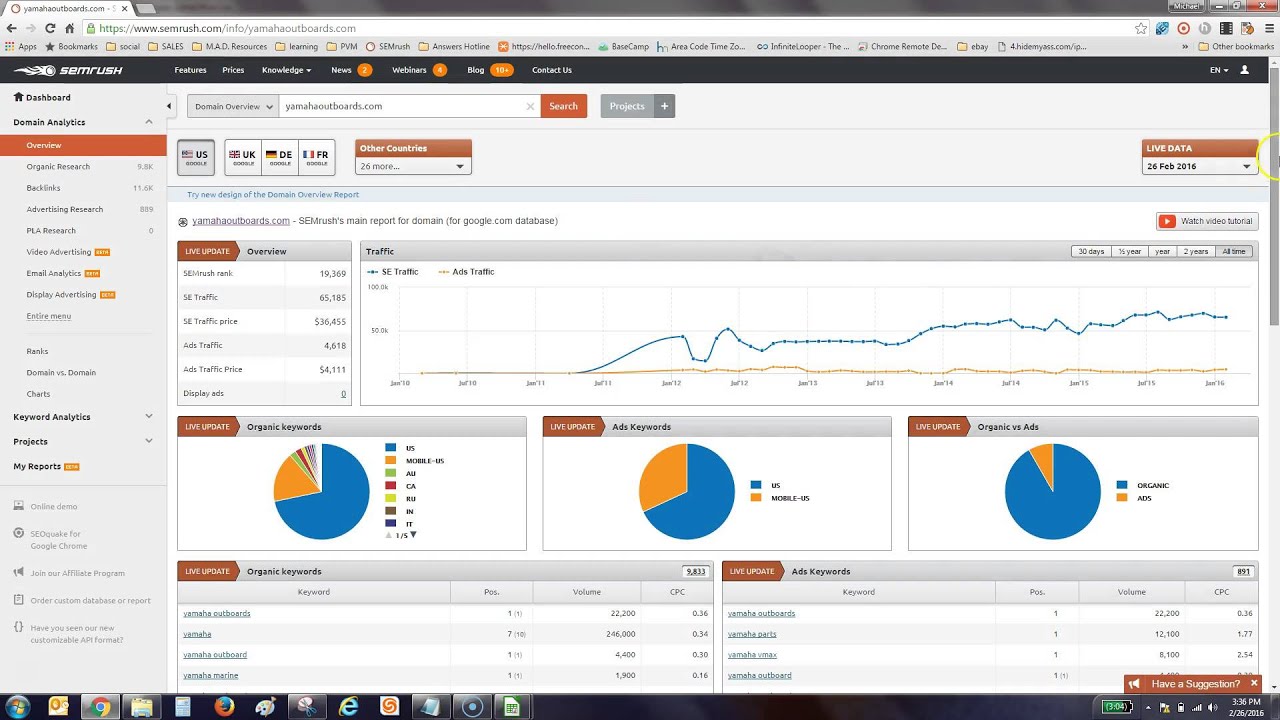
Task: Switch to the FR Google database
Action: point(316,157)
